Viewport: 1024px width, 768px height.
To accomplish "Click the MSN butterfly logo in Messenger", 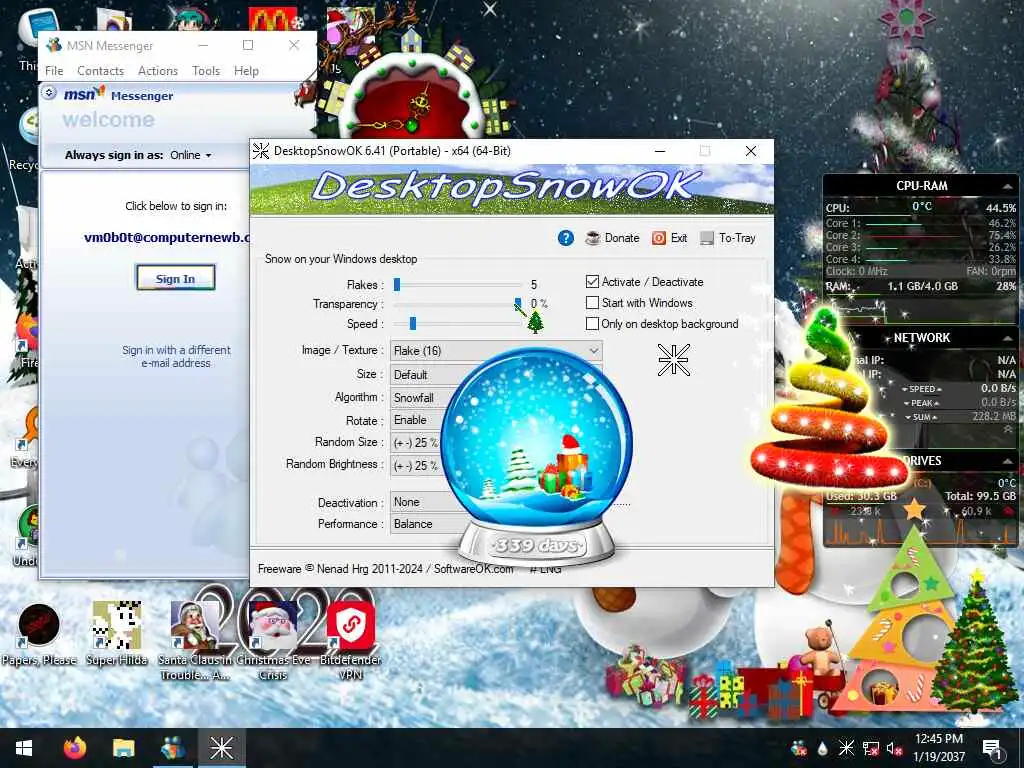I will coord(84,95).
